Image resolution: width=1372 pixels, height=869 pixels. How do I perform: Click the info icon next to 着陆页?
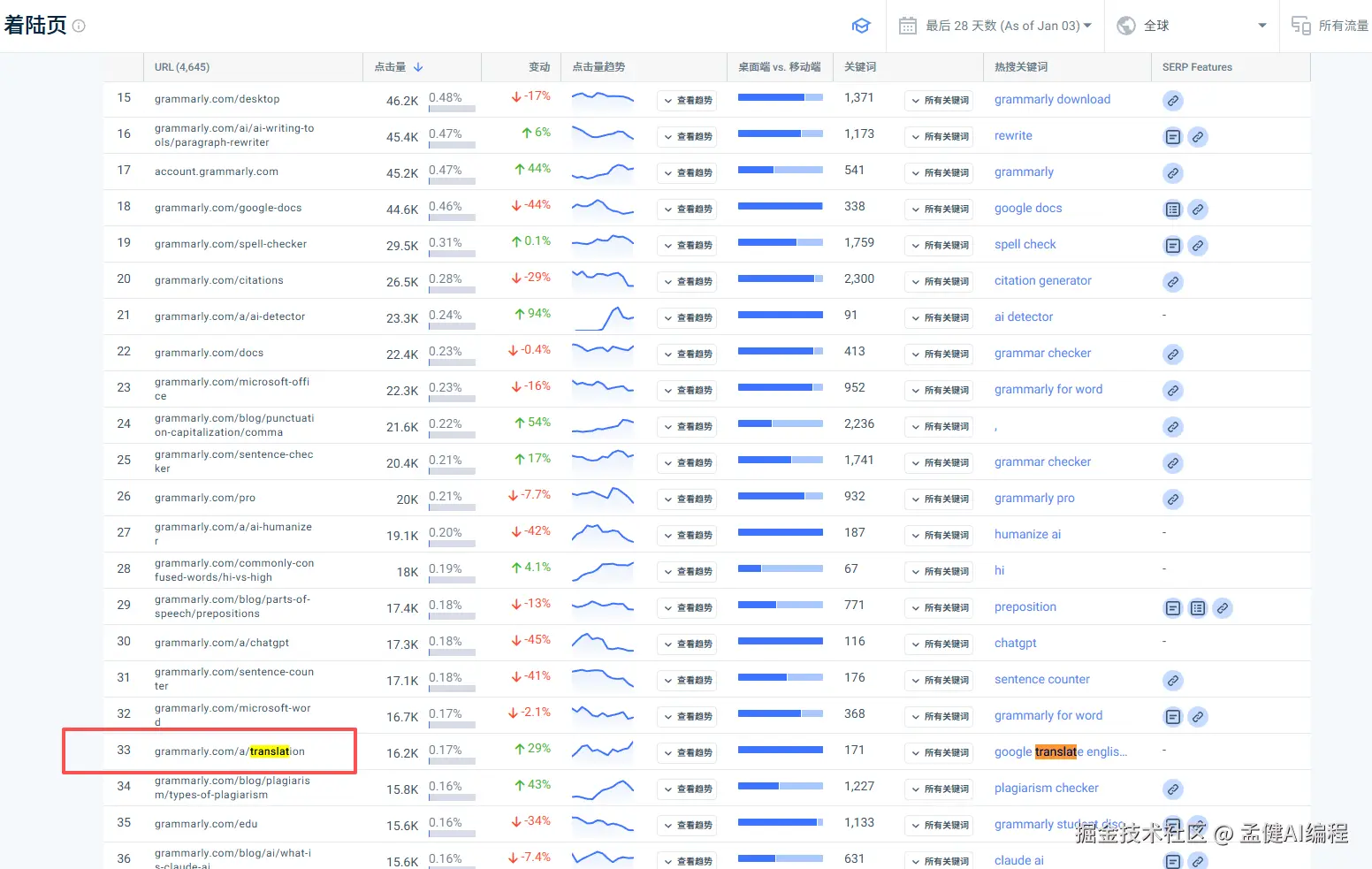pyautogui.click(x=79, y=26)
